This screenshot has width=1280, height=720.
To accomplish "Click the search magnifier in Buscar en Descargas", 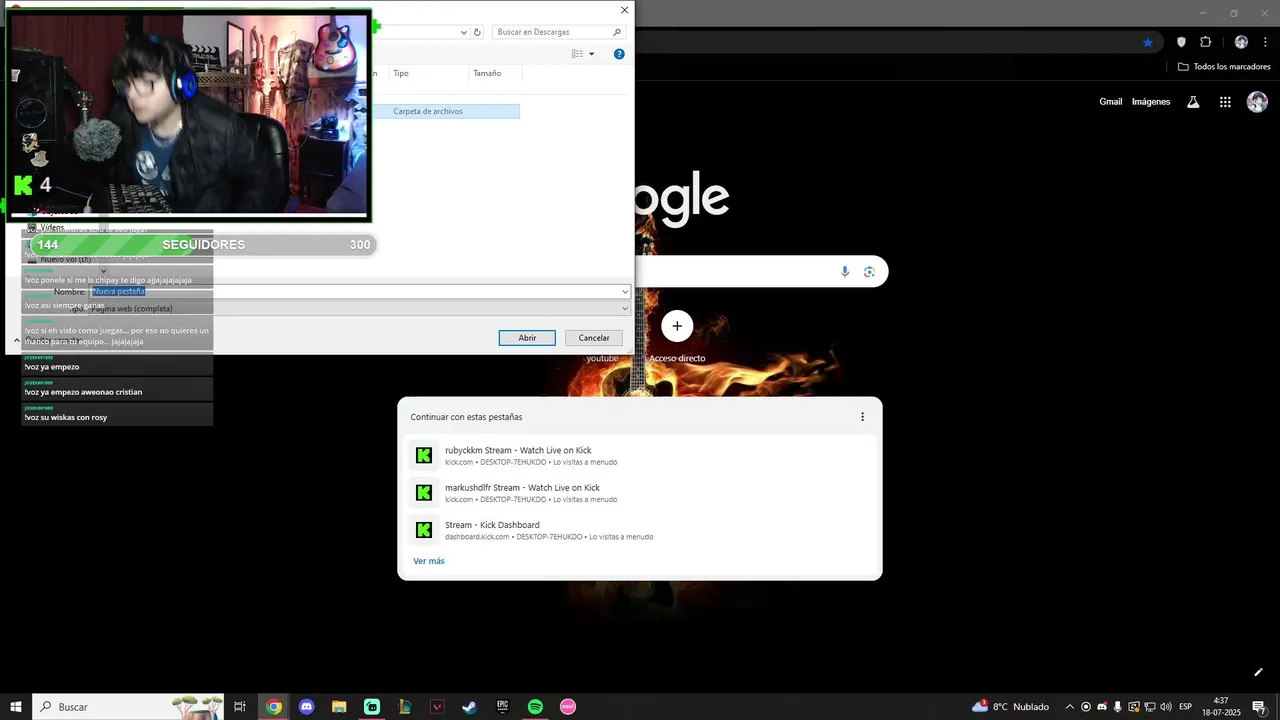I will [617, 32].
